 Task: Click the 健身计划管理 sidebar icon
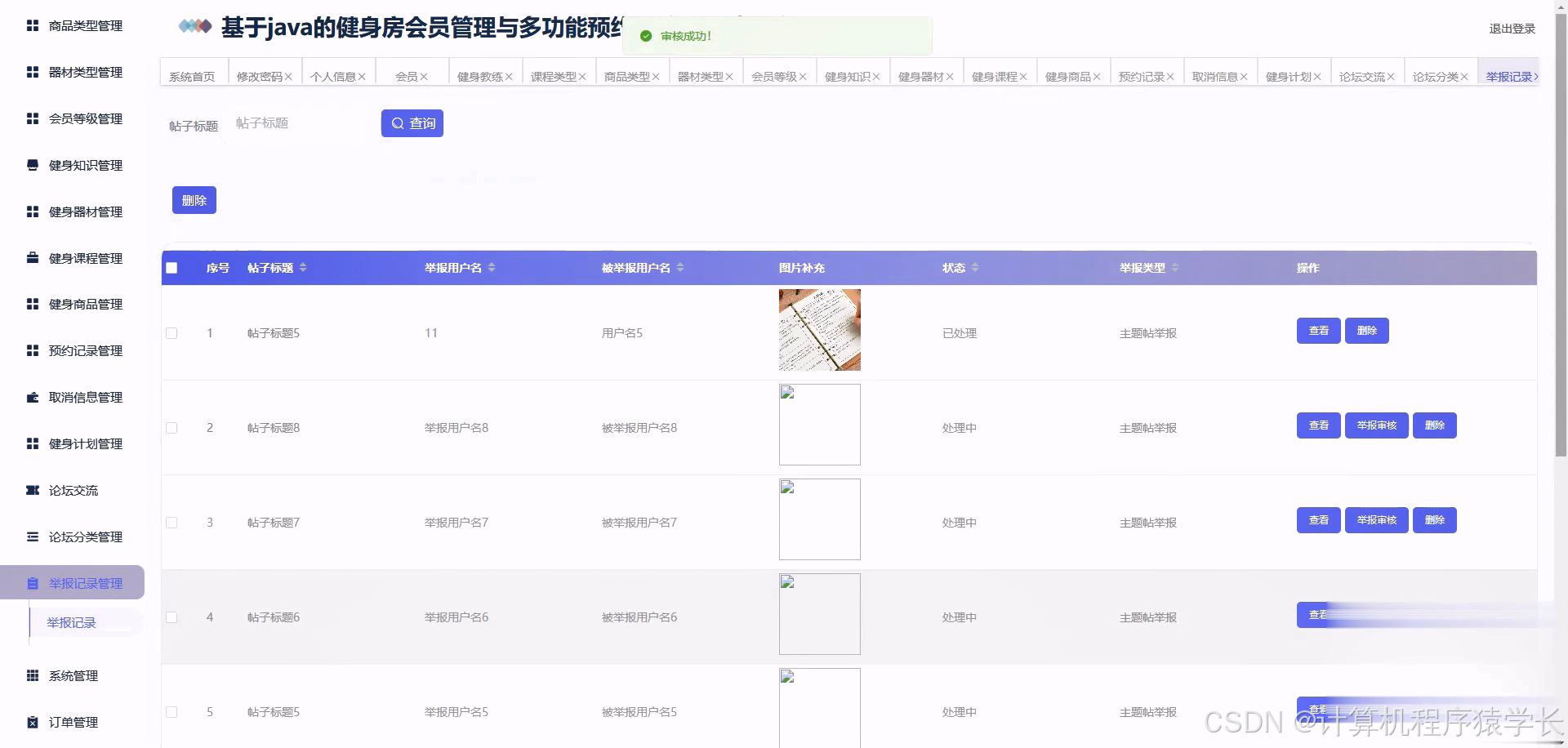33,443
